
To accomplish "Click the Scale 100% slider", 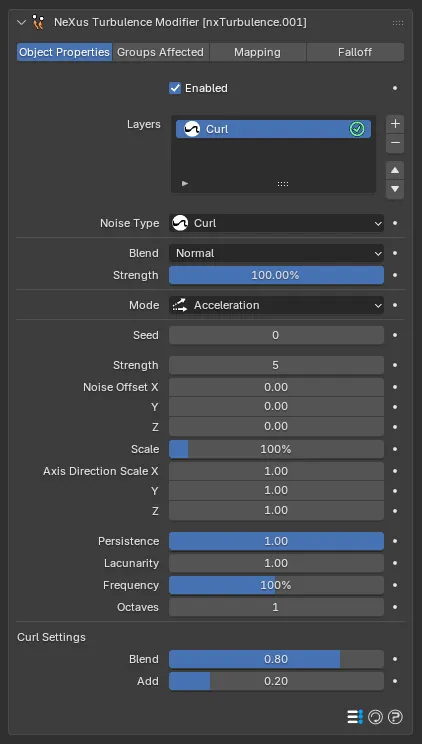I will coord(276,449).
